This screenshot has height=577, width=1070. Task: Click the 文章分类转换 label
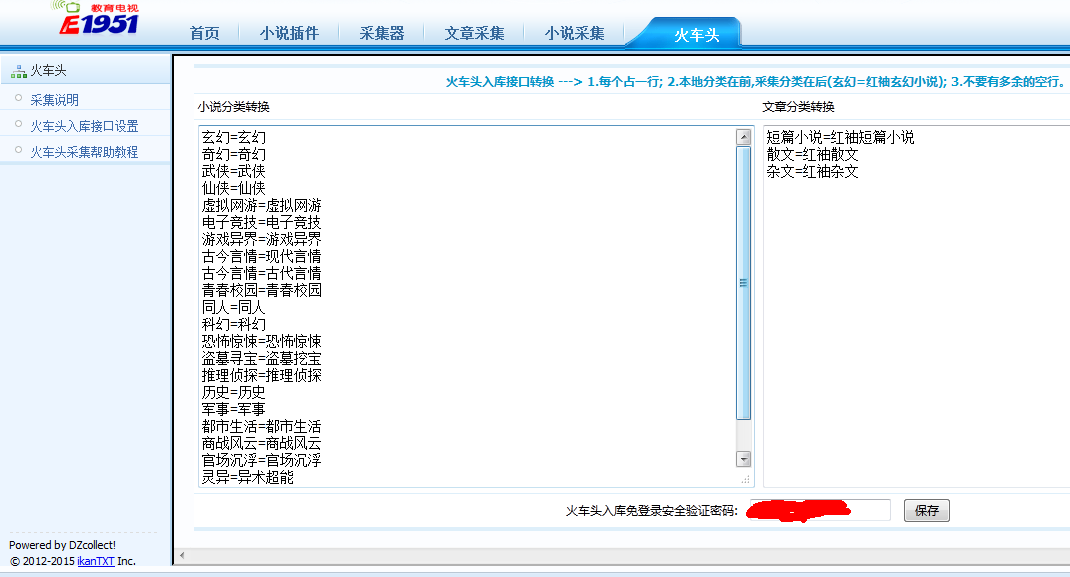[x=798, y=107]
